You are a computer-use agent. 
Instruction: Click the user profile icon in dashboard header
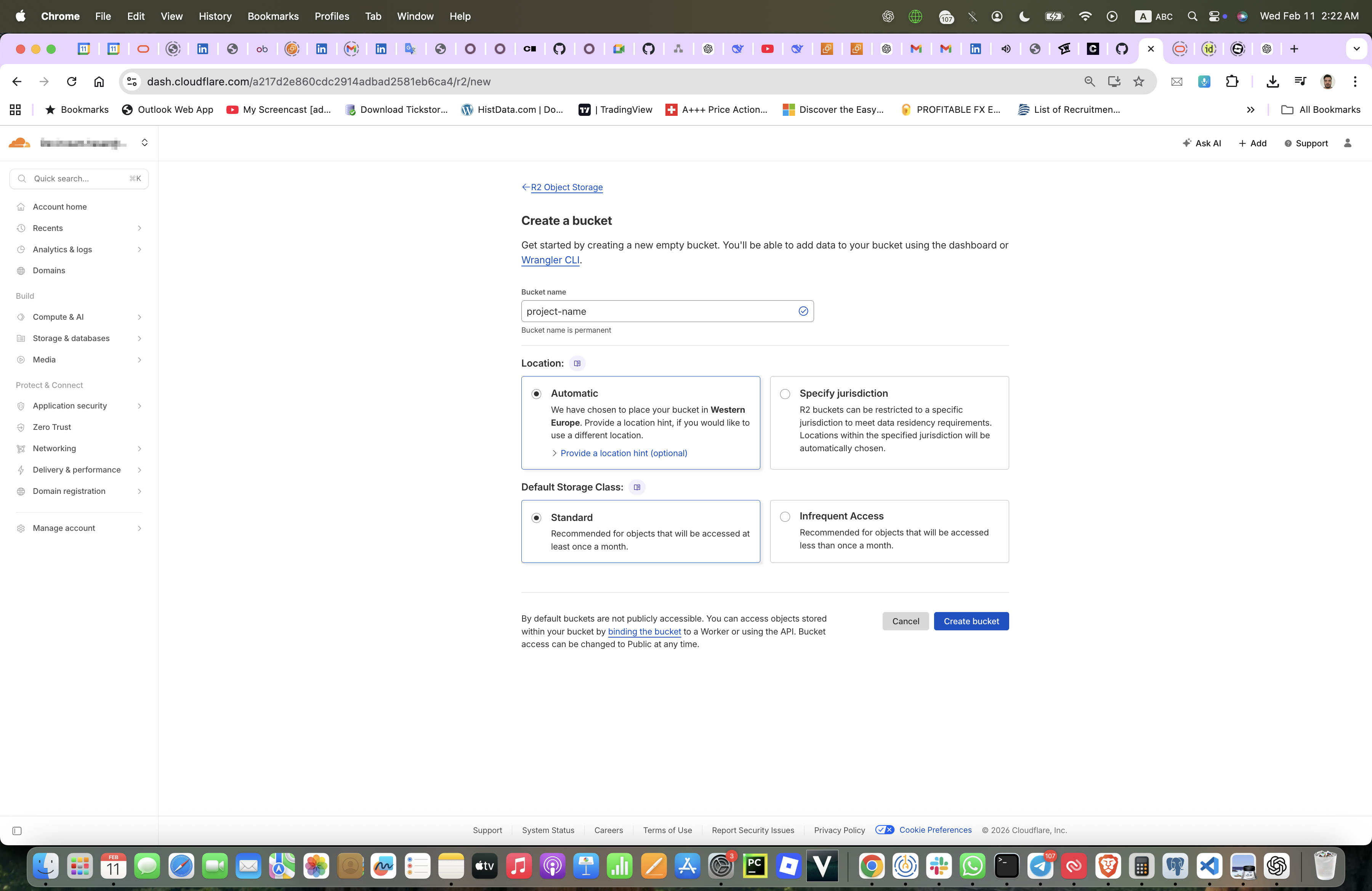coord(1347,143)
